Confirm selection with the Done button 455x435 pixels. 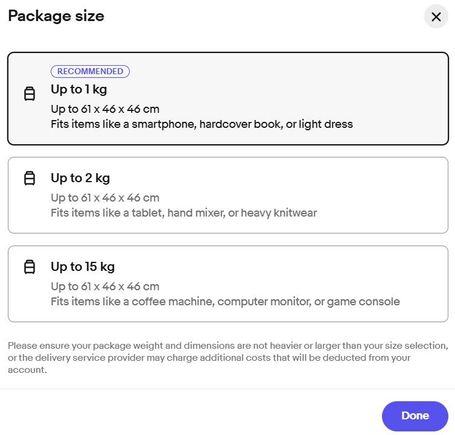(415, 416)
